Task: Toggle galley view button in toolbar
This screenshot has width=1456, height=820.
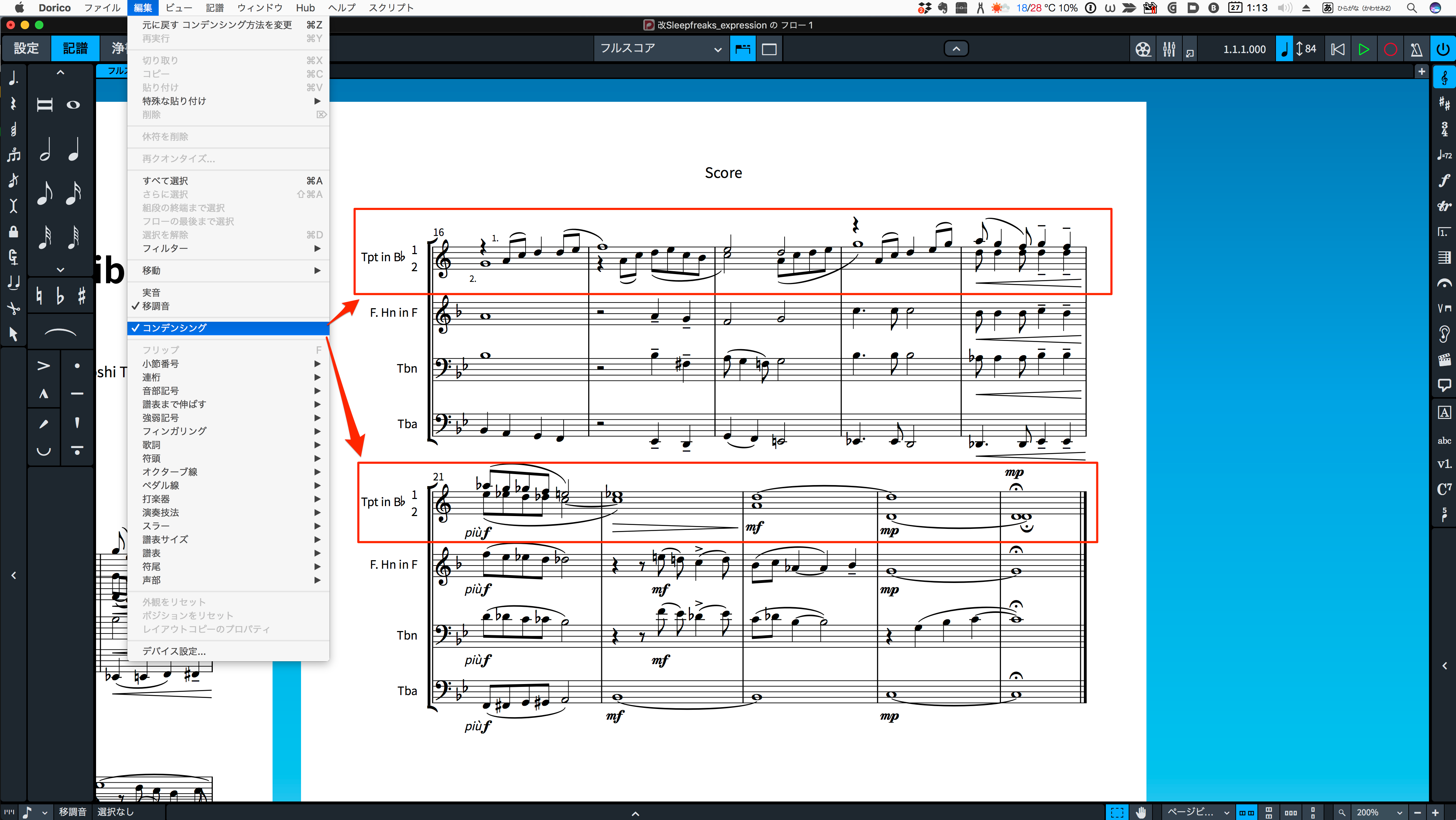Action: pos(743,49)
